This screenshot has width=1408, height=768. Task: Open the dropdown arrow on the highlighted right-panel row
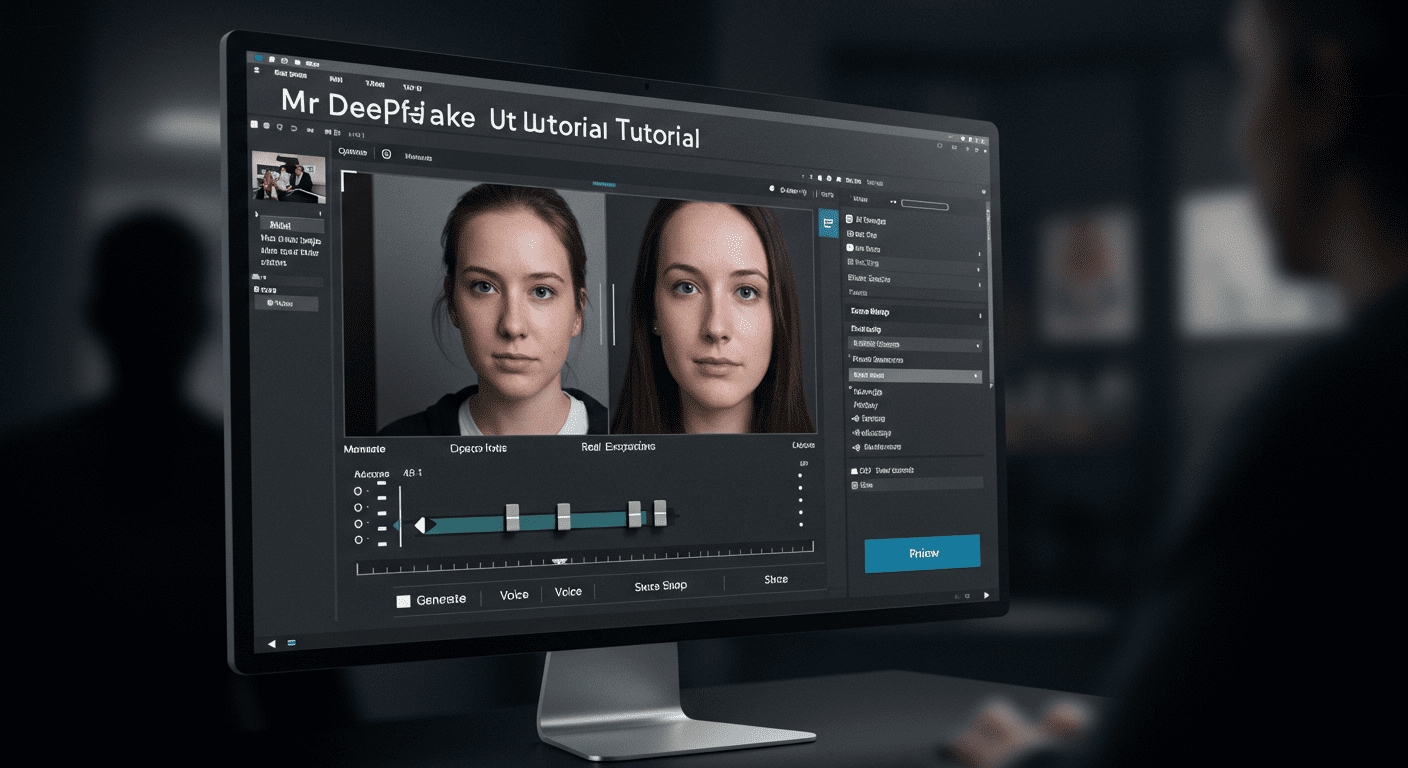tap(974, 374)
